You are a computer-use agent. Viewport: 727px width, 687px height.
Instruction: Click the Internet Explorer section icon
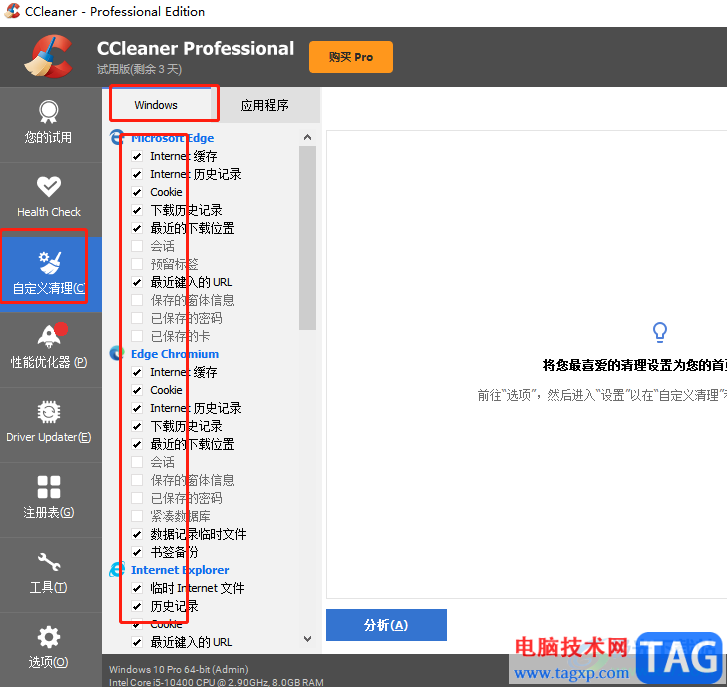pyautogui.click(x=116, y=570)
